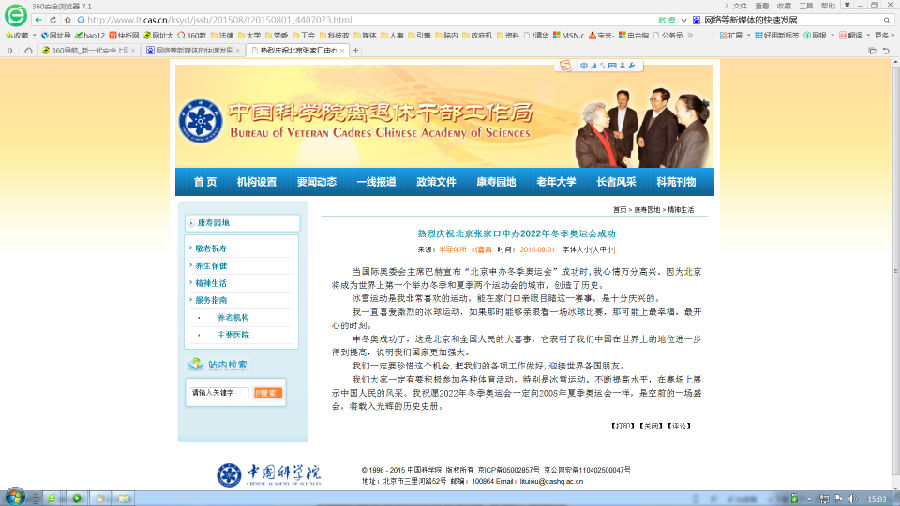This screenshot has width=900, height=506.
Task: Open the 政策文件 navigation tab
Action: [x=436, y=182]
